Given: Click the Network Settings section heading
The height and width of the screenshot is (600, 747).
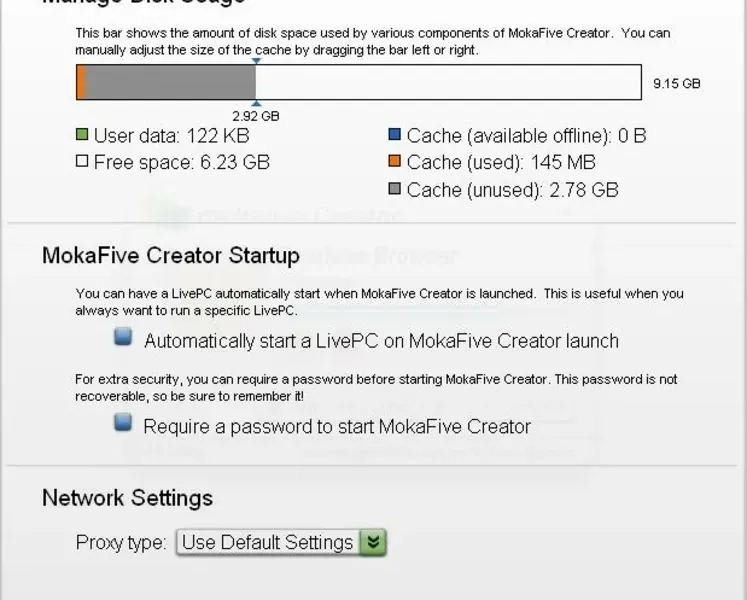Looking at the screenshot, I should click(127, 497).
